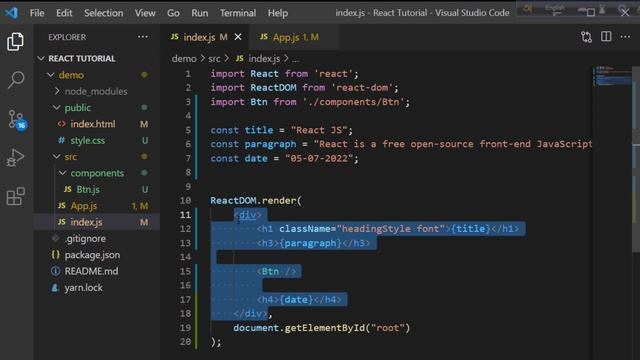Click the minimap code preview
640x360 pixels.
(611, 76)
